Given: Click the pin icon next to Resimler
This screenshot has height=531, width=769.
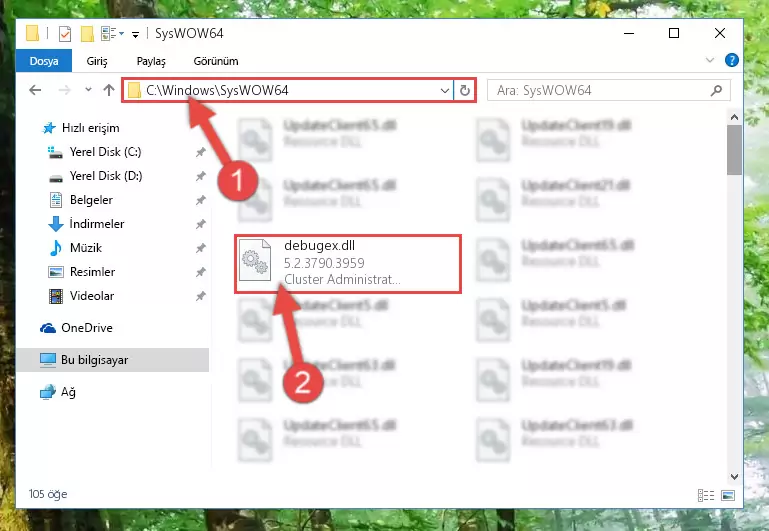Looking at the screenshot, I should [x=200, y=272].
